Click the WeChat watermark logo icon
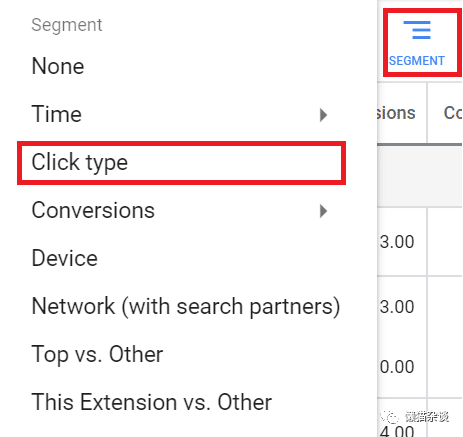Image resolution: width=463 pixels, height=437 pixels. pos(391,416)
